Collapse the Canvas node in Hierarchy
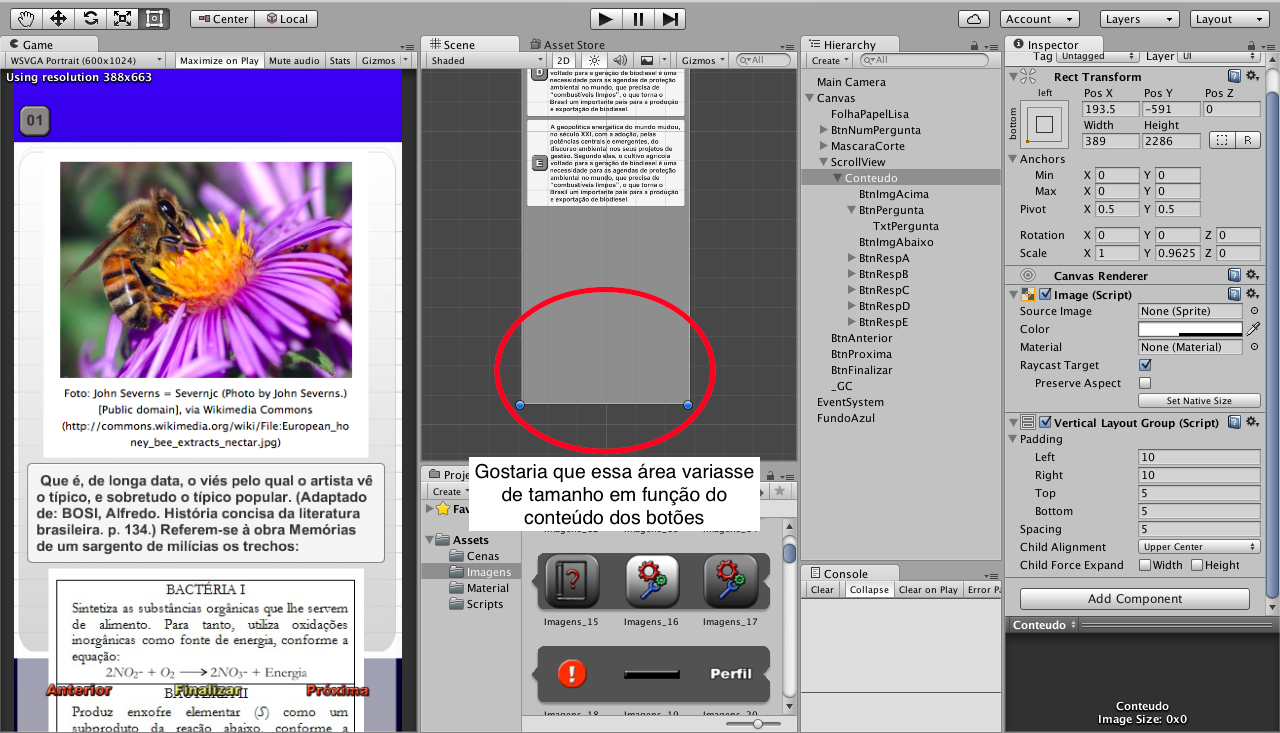Image resolution: width=1280 pixels, height=733 pixels. pos(809,98)
